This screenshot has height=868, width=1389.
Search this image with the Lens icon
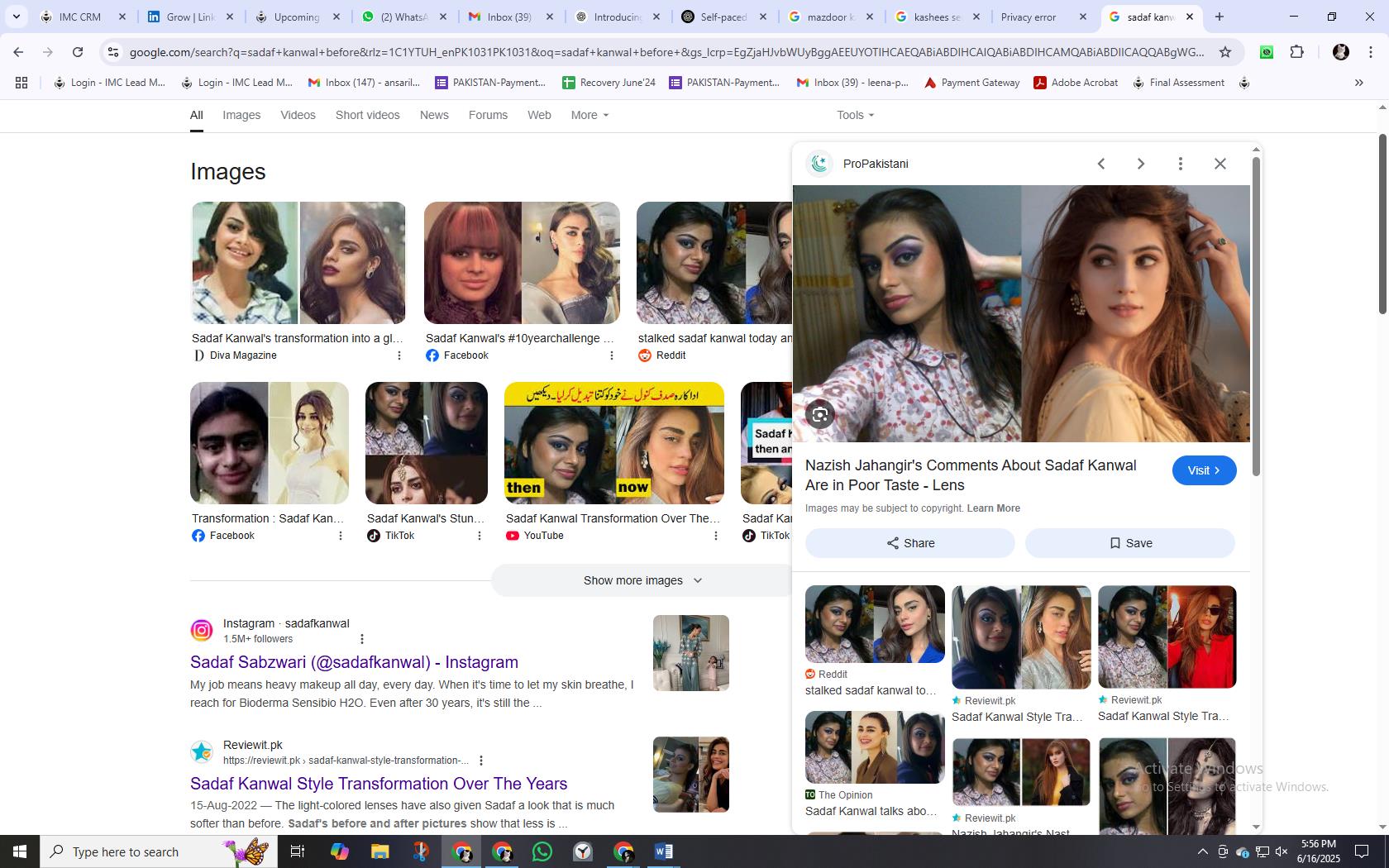tap(820, 415)
